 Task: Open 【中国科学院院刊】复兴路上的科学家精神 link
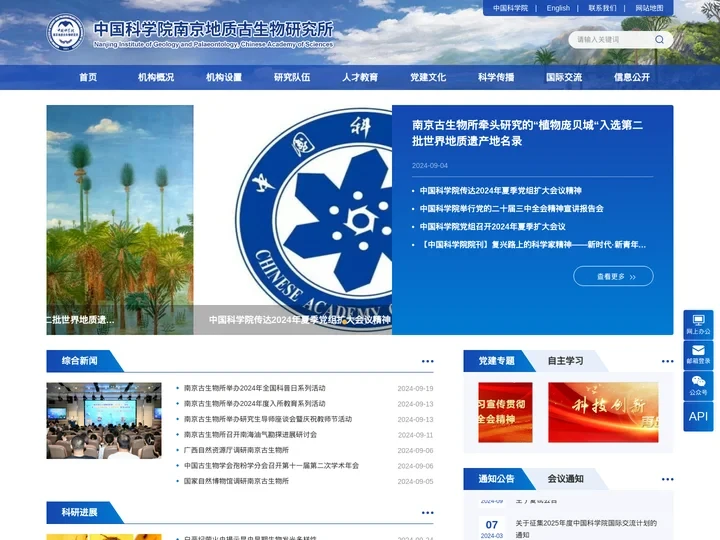[533, 245]
